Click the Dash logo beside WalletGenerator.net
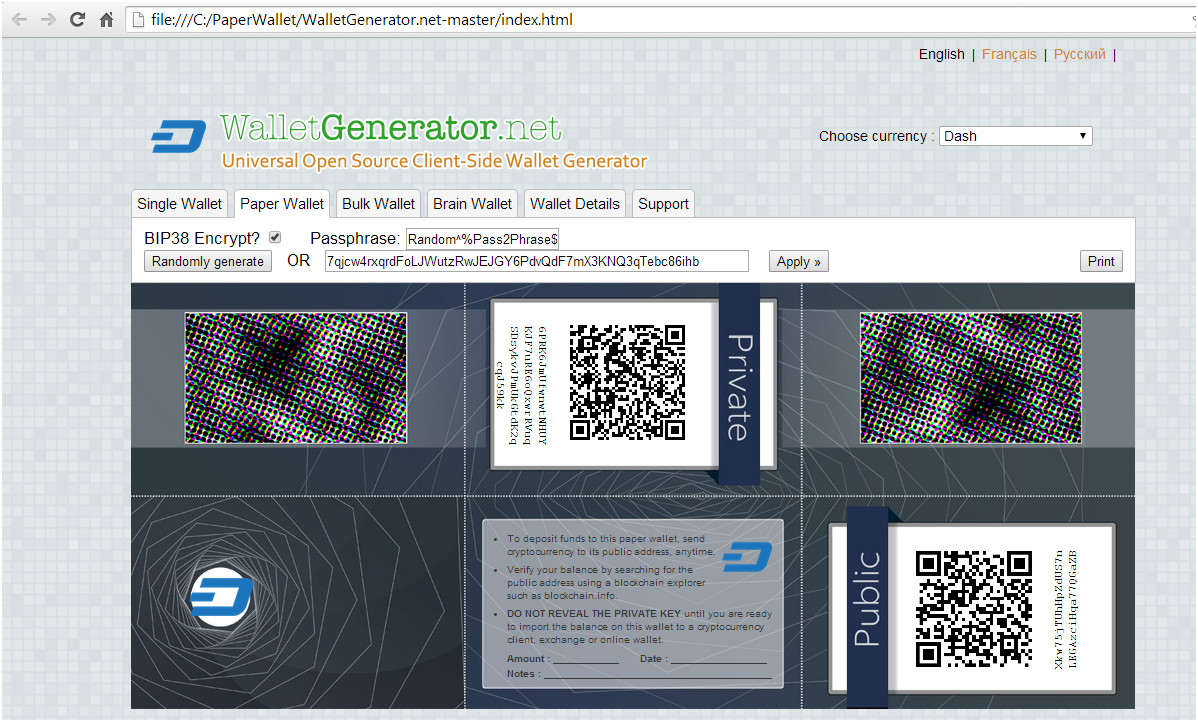 (178, 136)
